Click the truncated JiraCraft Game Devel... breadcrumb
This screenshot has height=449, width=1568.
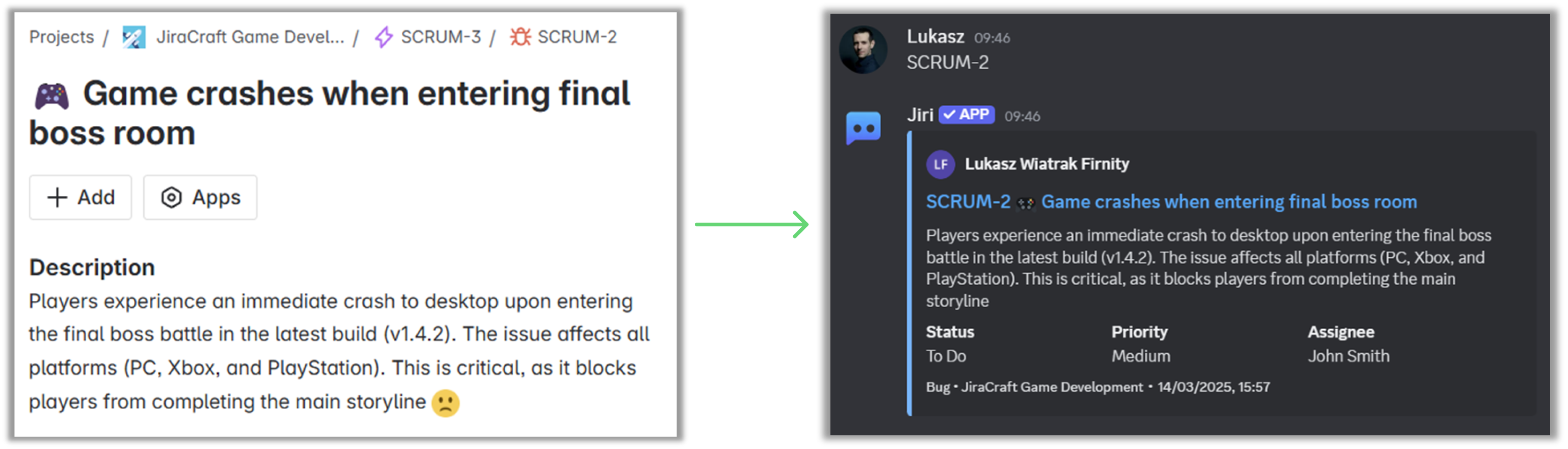pyautogui.click(x=250, y=36)
